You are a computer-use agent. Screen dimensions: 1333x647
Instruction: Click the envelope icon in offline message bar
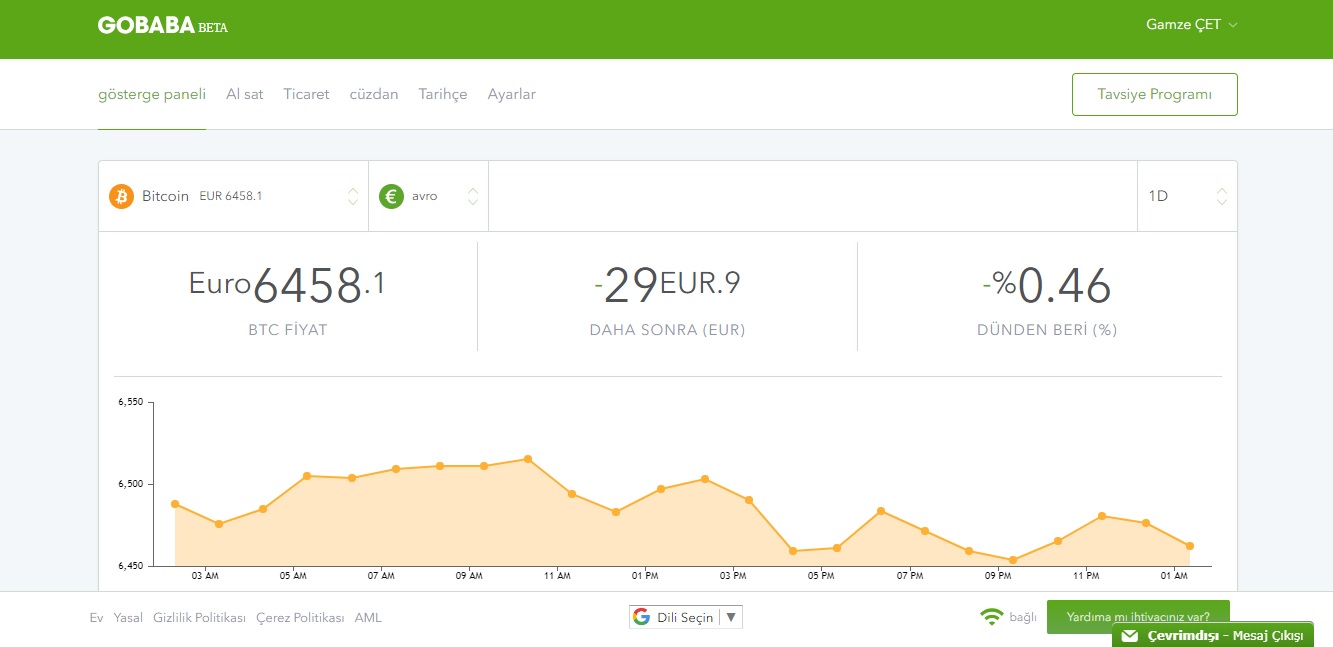(1129, 636)
